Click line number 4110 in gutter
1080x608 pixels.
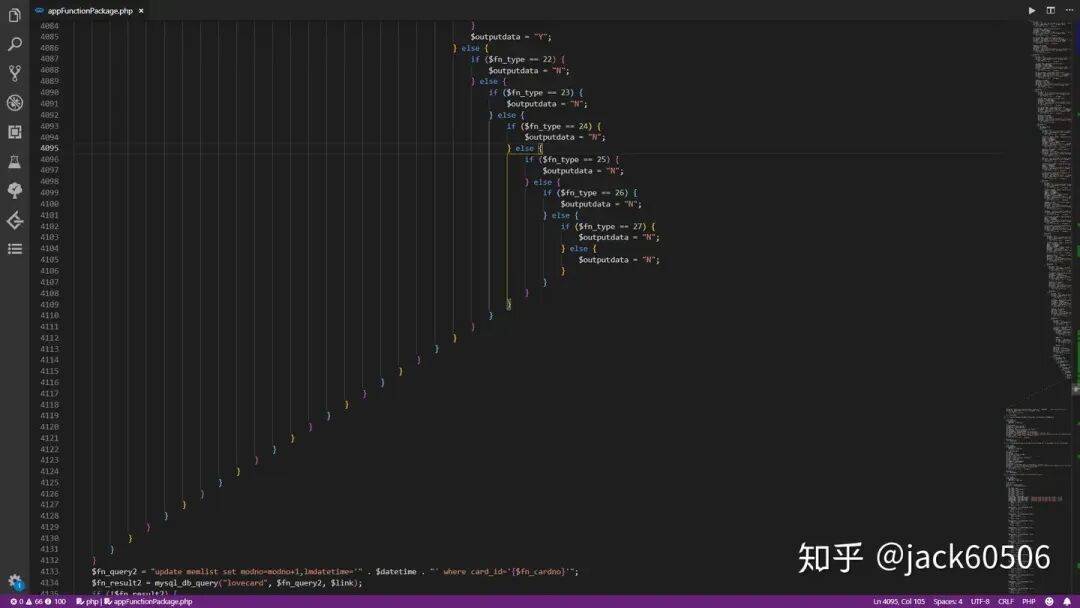pos(49,315)
